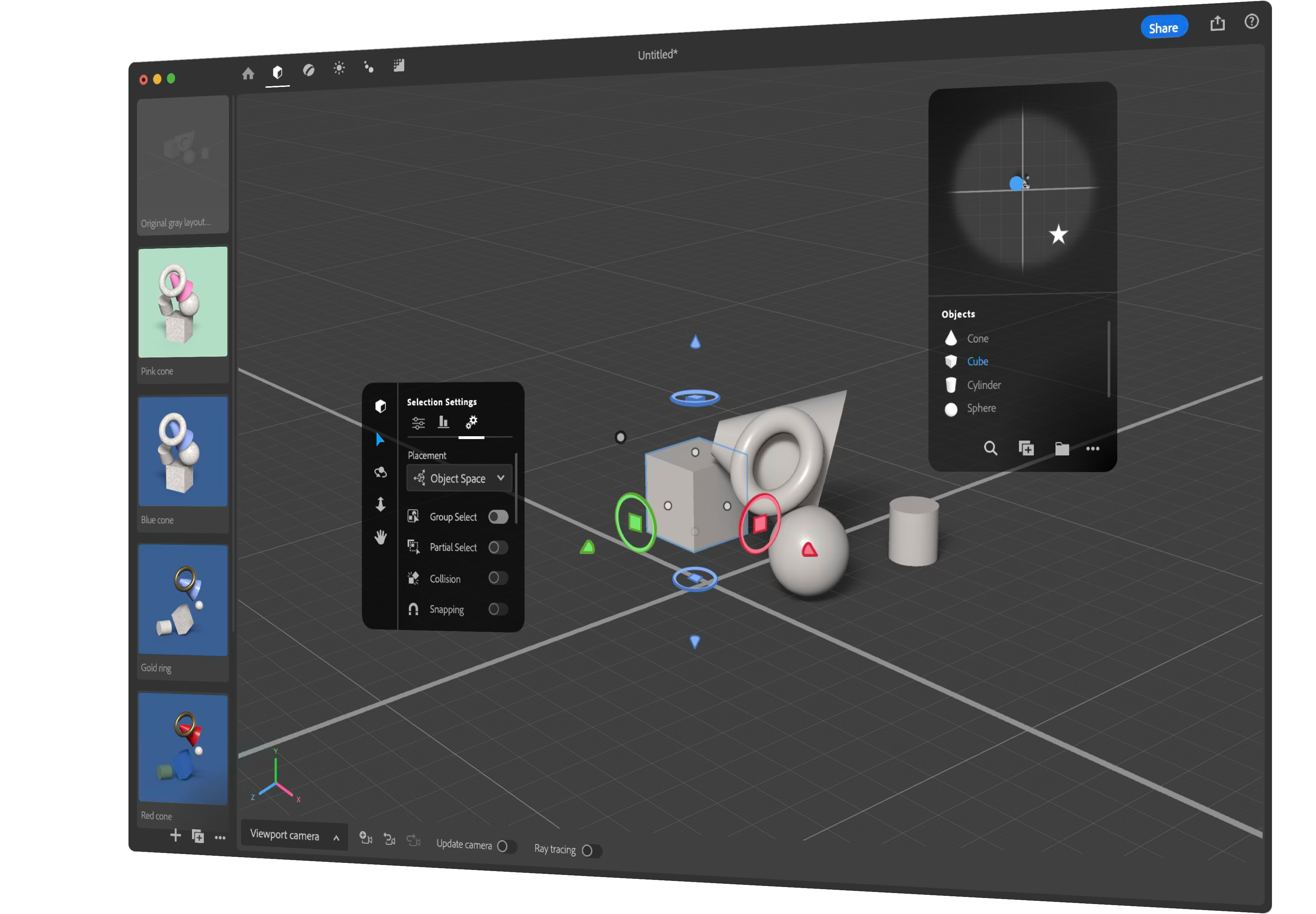The height and width of the screenshot is (914, 1316).
Task: Switch to the lighting sun icon tab
Action: pyautogui.click(x=339, y=68)
